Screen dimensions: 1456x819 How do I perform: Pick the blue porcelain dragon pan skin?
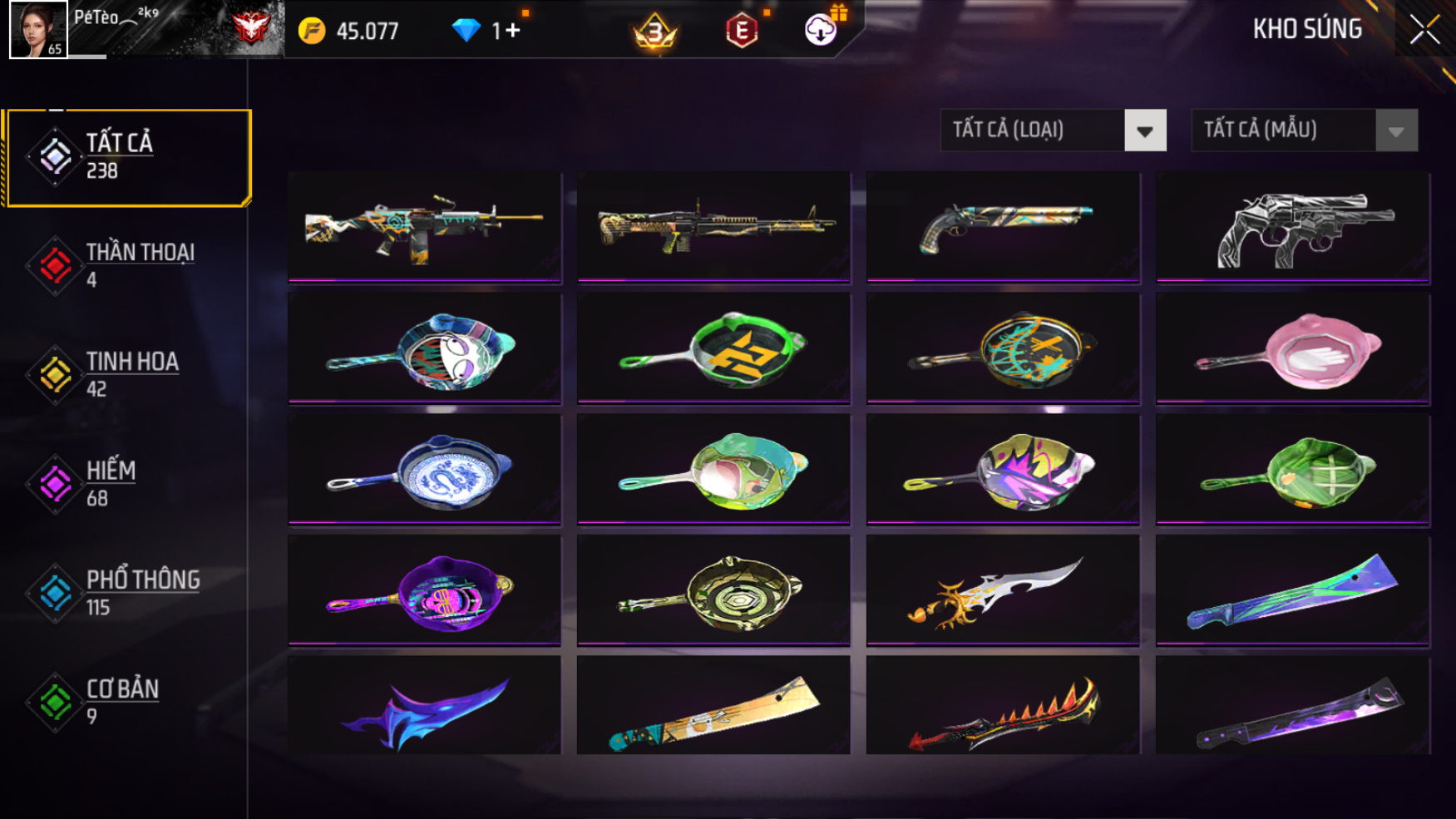[425, 470]
